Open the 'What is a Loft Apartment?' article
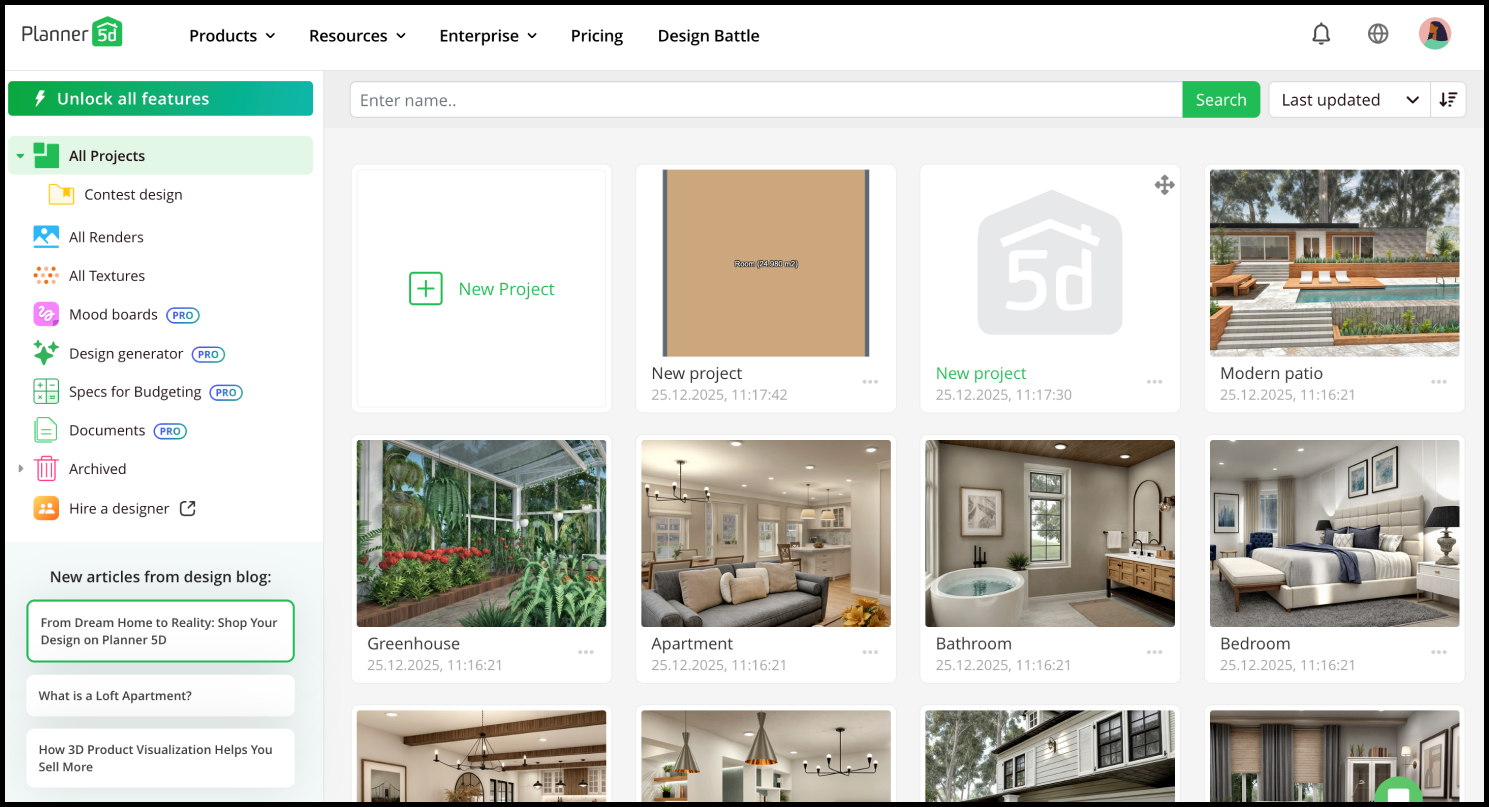The height and width of the screenshot is (807, 1489). coord(160,696)
